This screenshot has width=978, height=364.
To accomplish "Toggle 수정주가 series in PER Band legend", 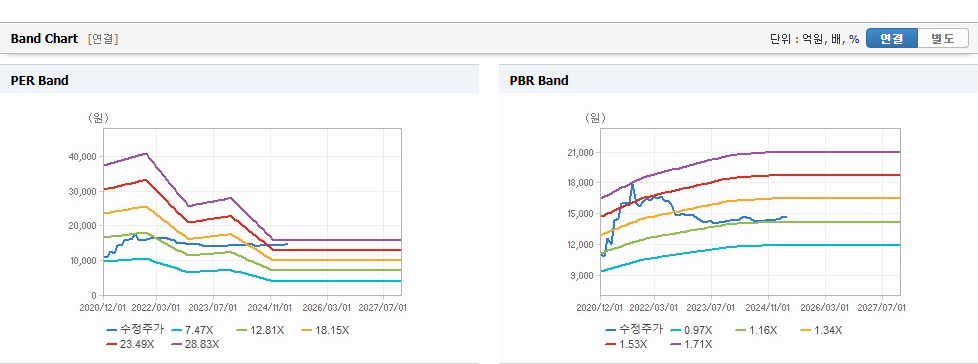I will [135, 330].
